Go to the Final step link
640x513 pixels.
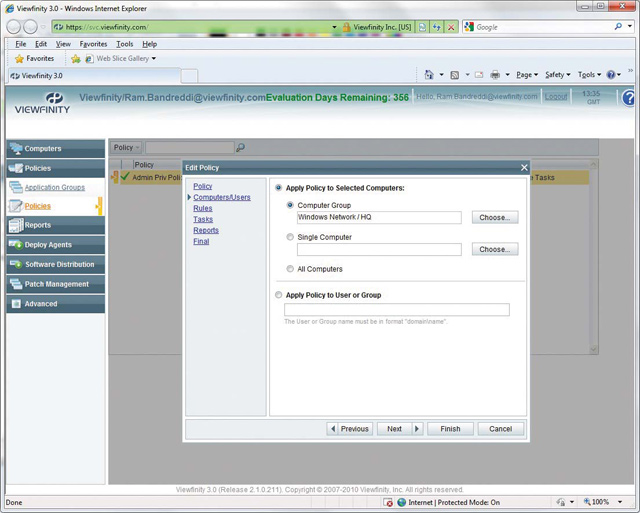[x=201, y=241]
